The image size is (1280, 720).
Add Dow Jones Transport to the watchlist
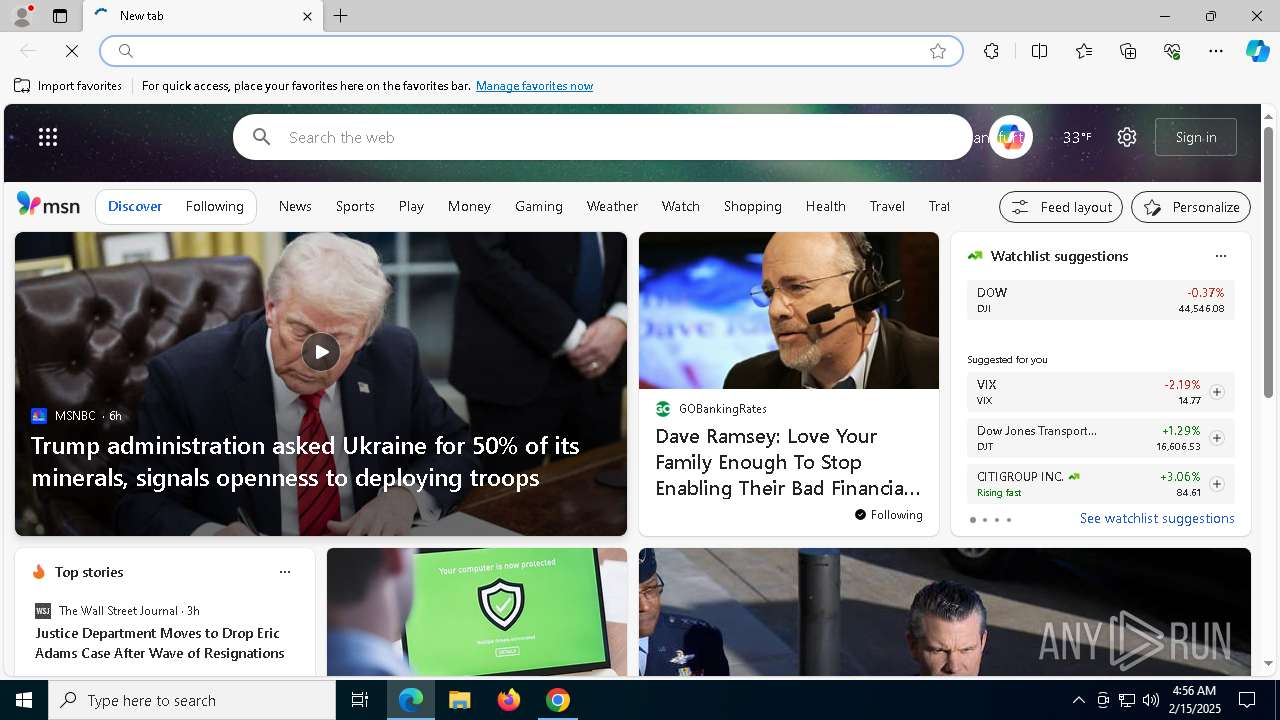(1217, 438)
